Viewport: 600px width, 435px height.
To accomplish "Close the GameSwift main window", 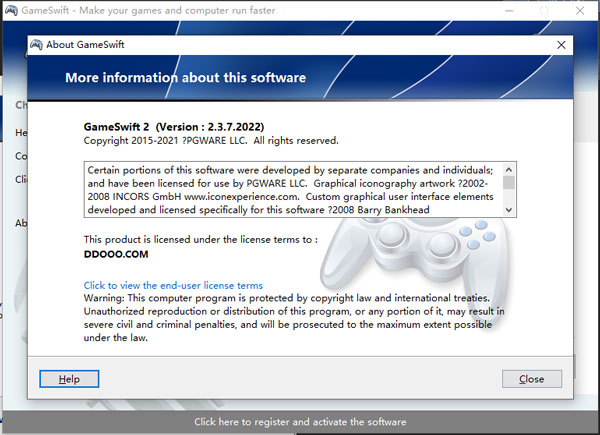I will (x=580, y=10).
